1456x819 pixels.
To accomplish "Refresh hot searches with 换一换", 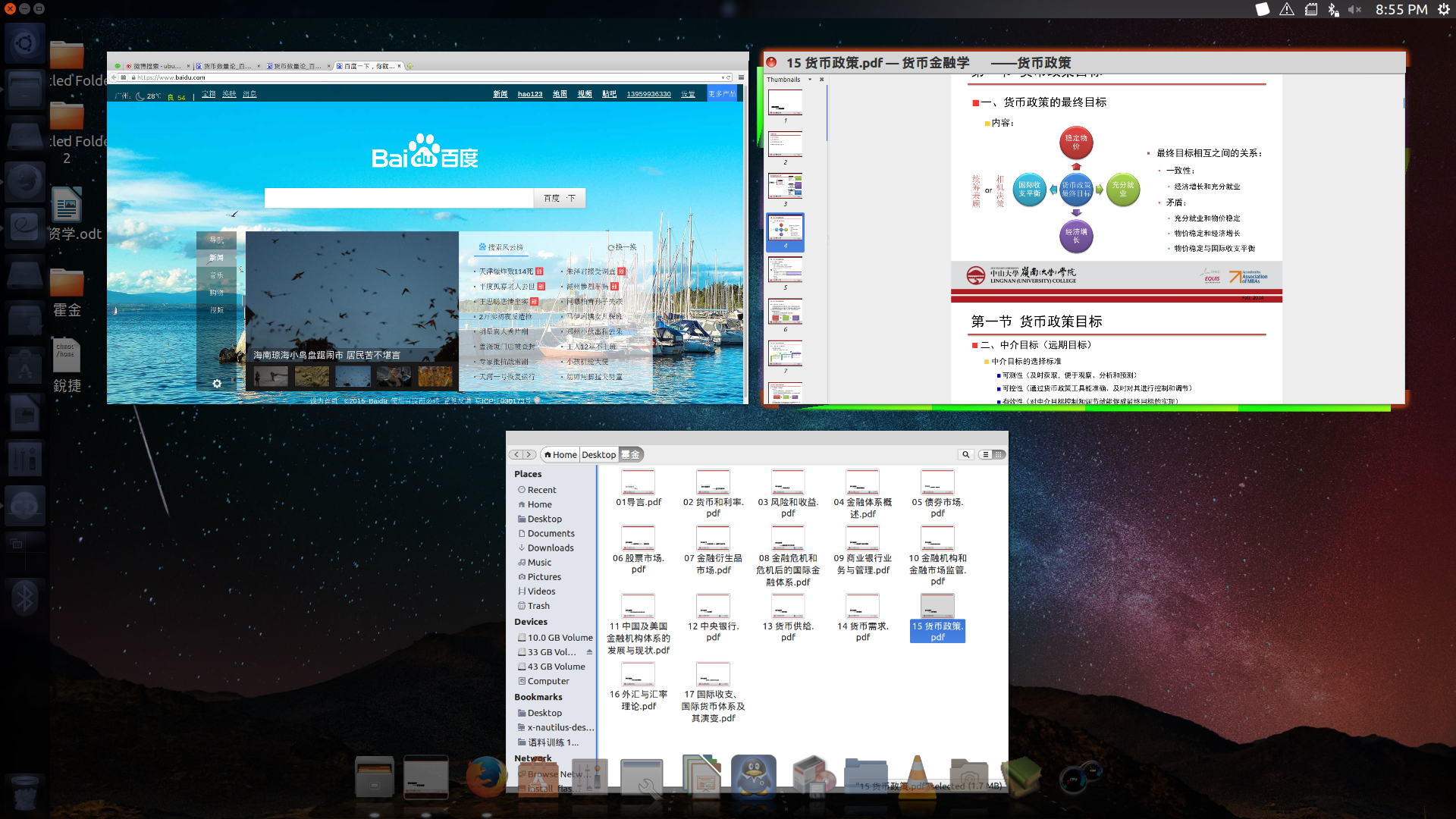I will click(x=623, y=247).
